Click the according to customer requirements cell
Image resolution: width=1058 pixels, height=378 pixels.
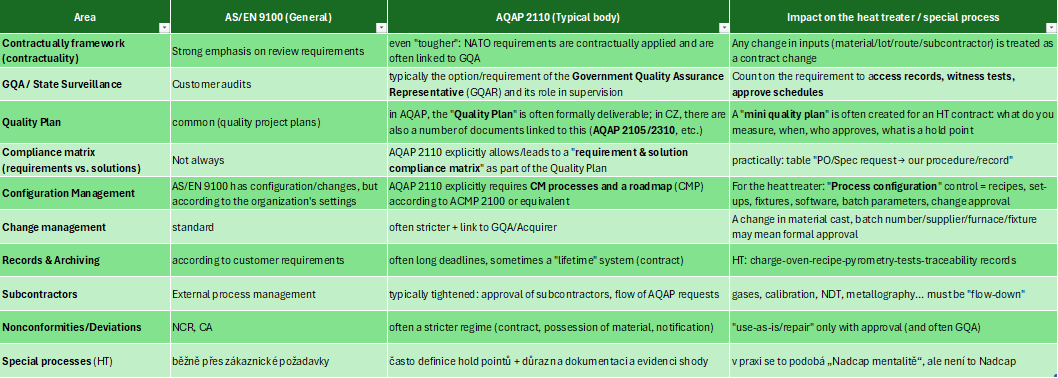tap(279, 260)
